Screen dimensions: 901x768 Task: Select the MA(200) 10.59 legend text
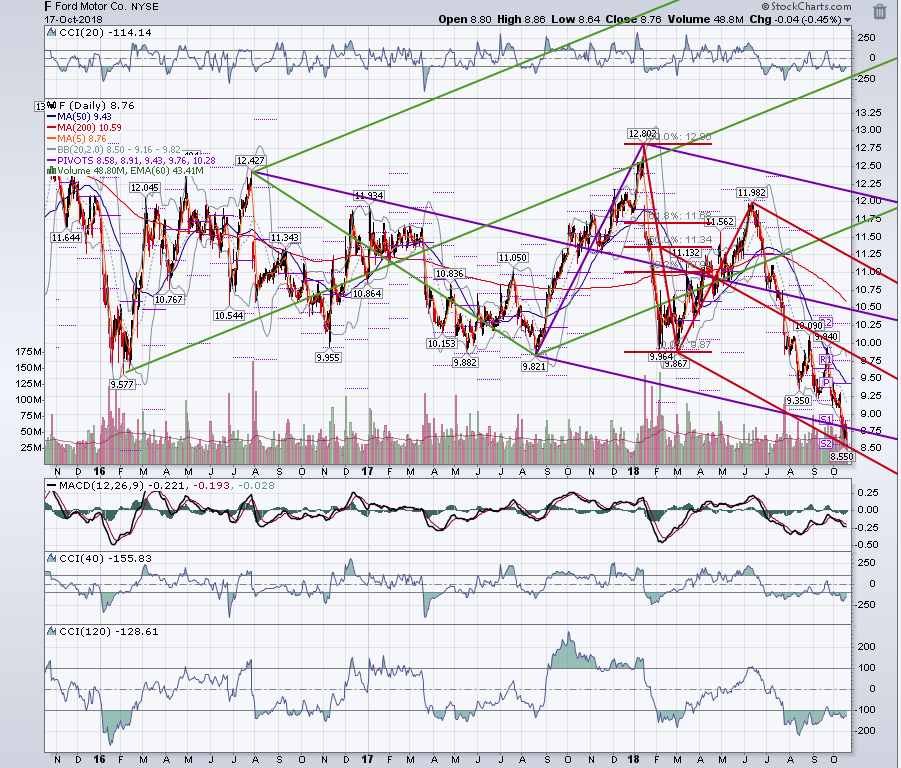click(x=90, y=128)
